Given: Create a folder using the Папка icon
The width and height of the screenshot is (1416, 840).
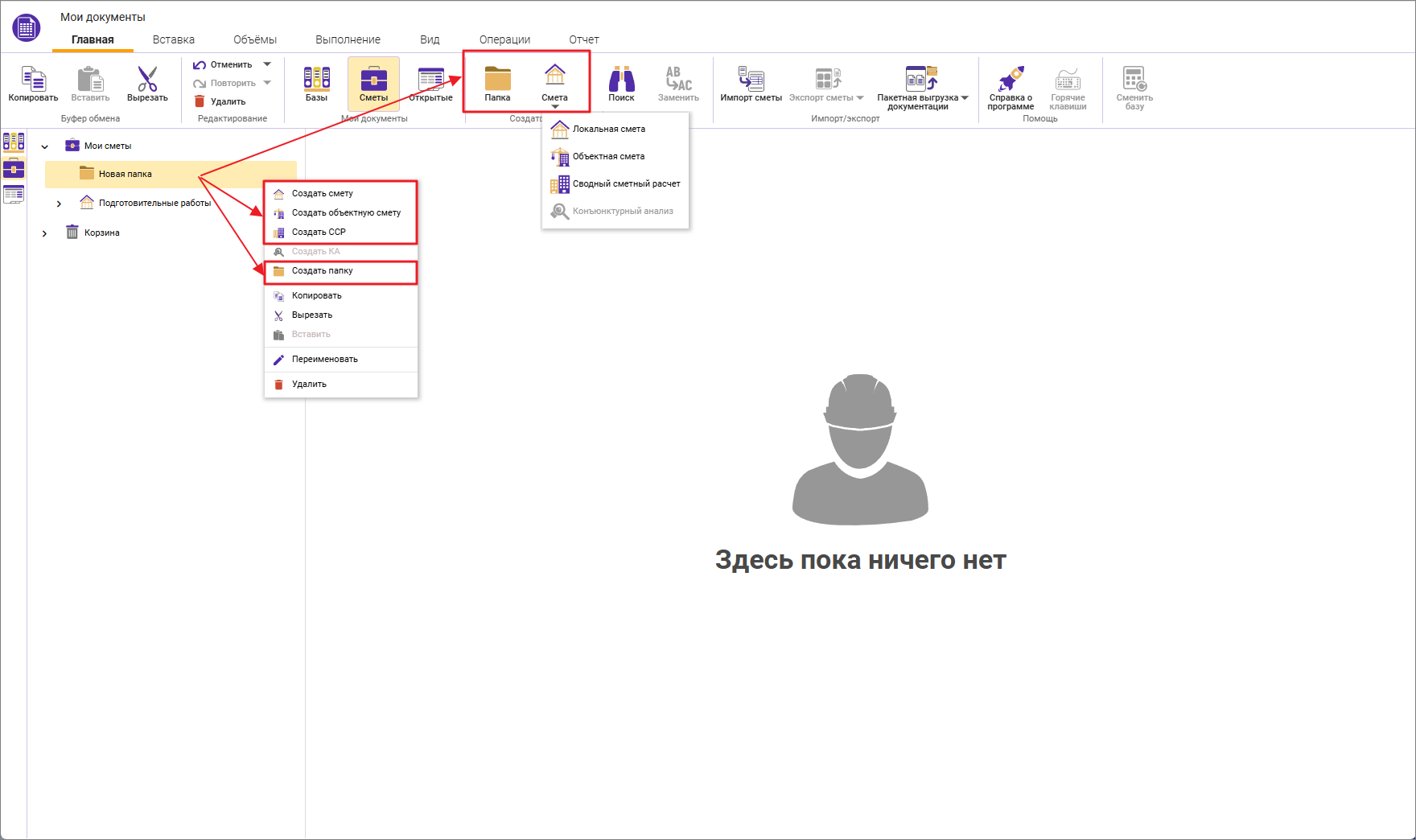Looking at the screenshot, I should 498,83.
